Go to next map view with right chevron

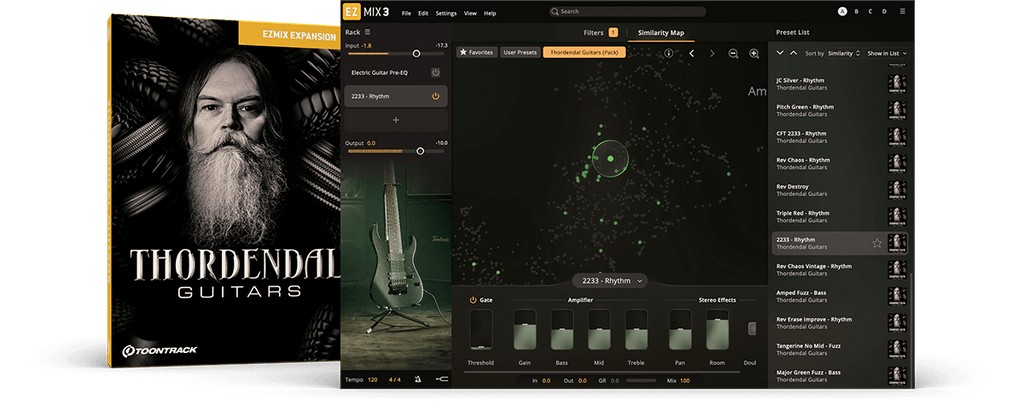pyautogui.click(x=712, y=54)
